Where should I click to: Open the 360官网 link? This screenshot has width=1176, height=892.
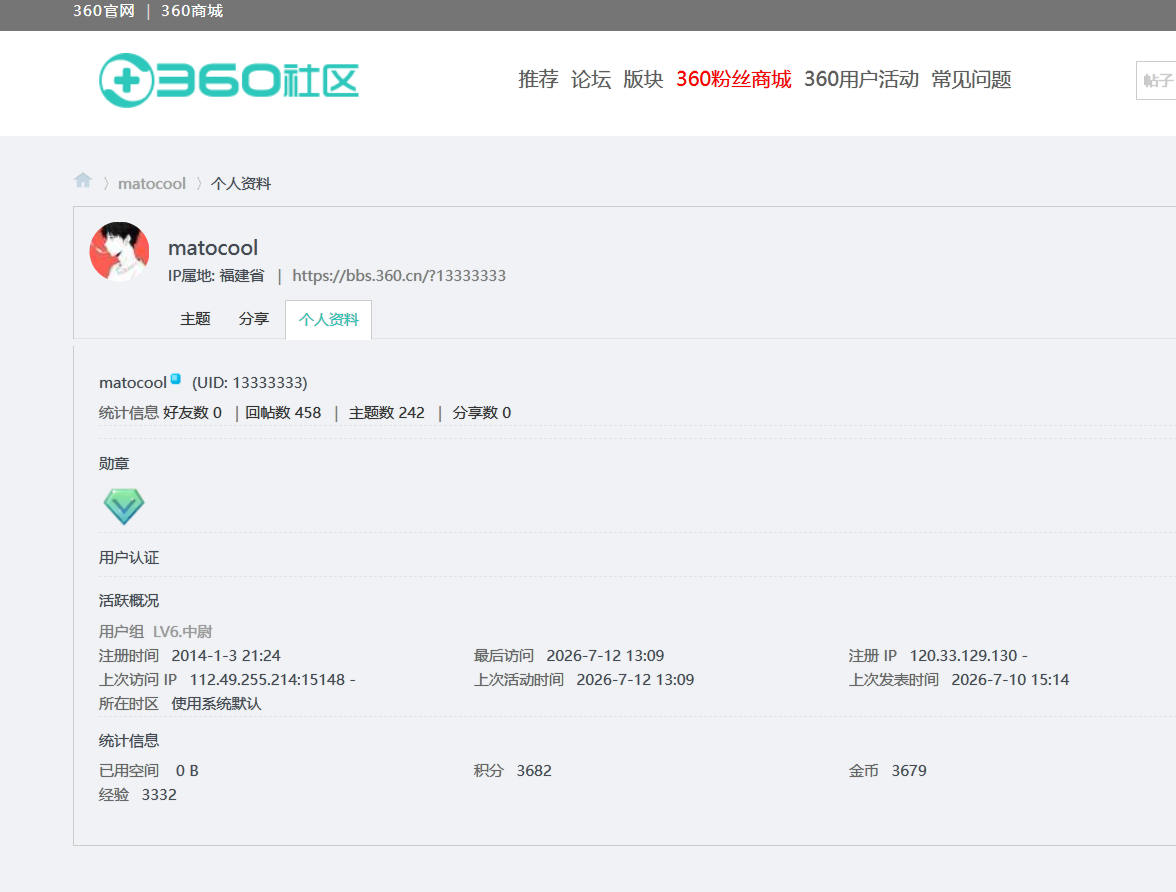coord(104,11)
